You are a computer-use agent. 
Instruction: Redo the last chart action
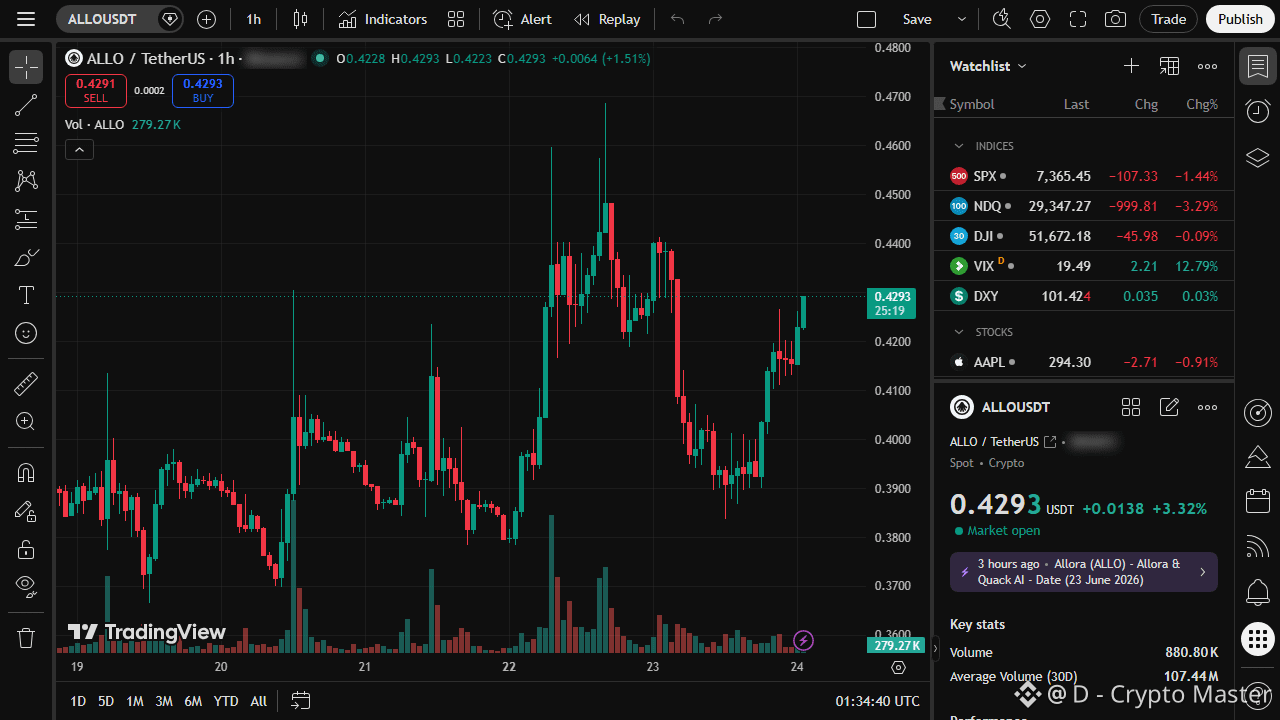(x=715, y=19)
